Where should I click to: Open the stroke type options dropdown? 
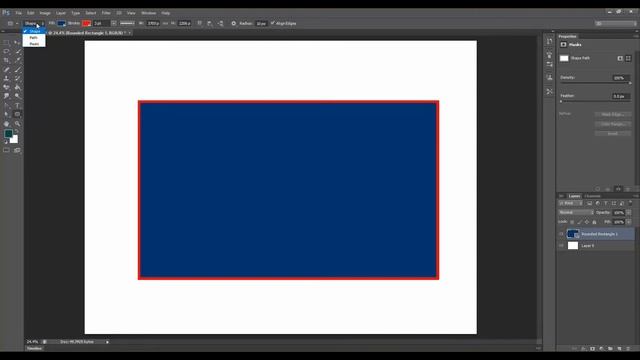[127, 24]
